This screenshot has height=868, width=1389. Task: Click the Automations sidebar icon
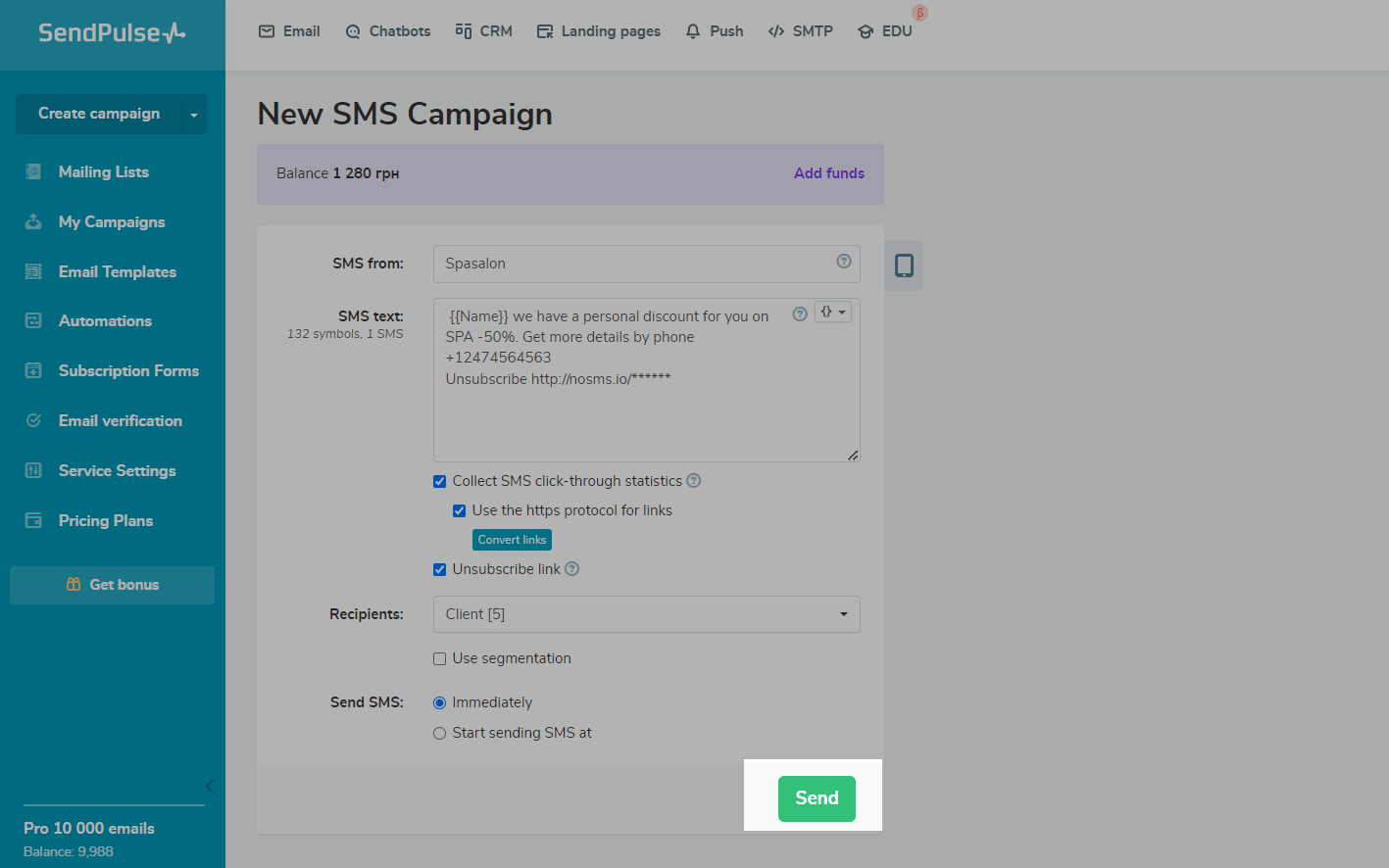[x=33, y=321]
